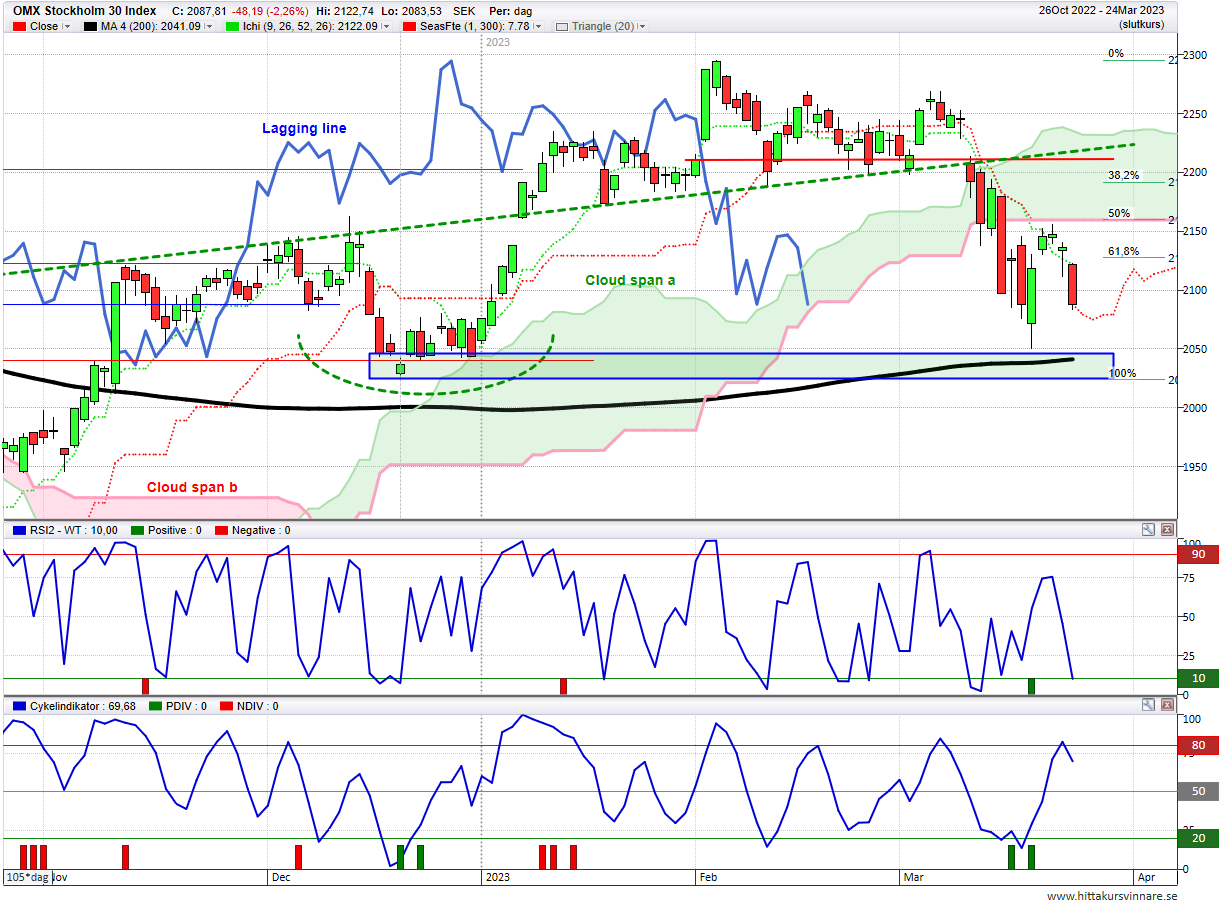Viewport: 1222px width, 901px height.
Task: Close the Cykelindikator indicator panel
Action: [1167, 705]
